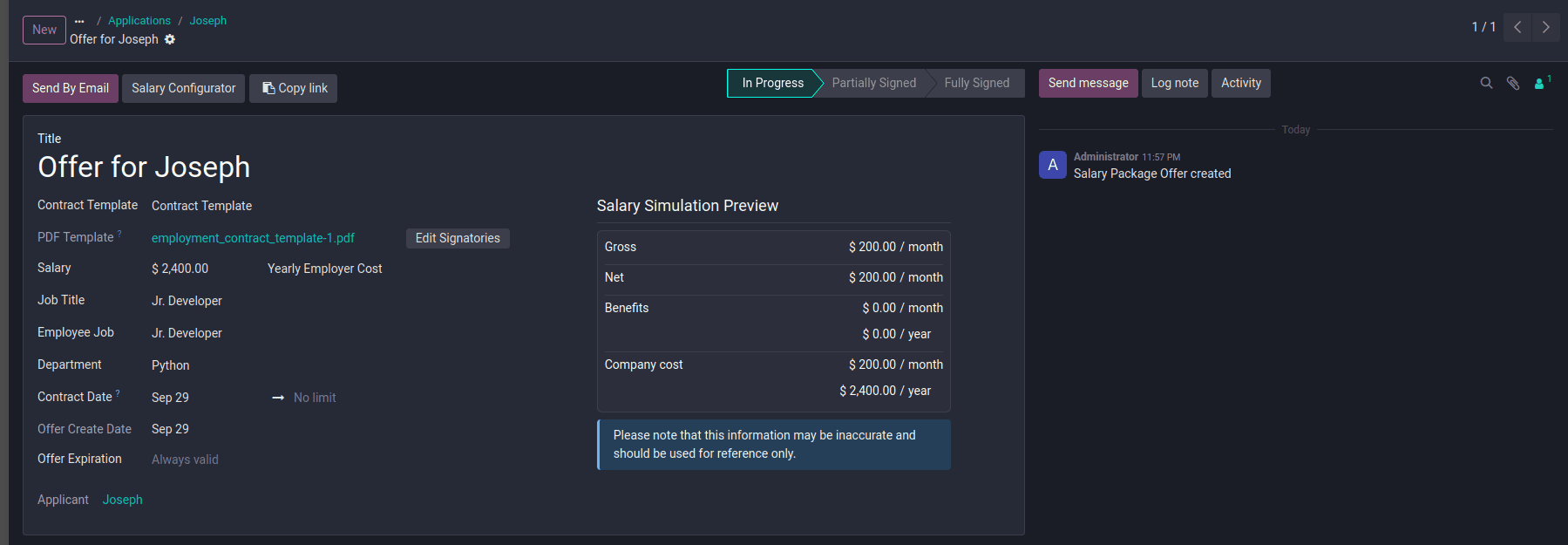Open employment_contract_template-1.pdf link
This screenshot has width=1568, height=545.
tap(253, 238)
